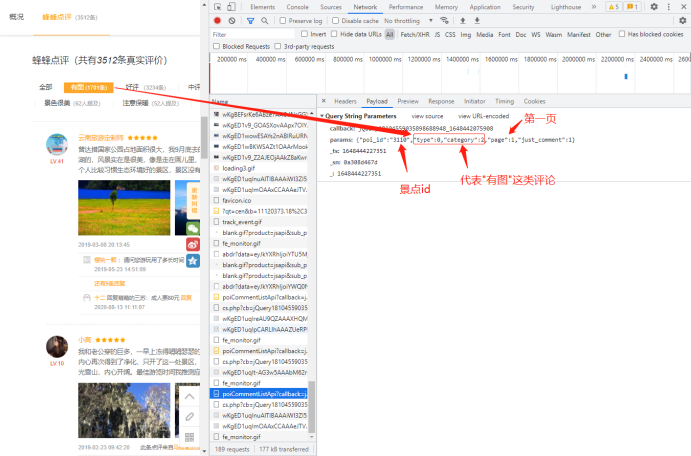This screenshot has height=456, width=691.
Task: Open the Timing request tab
Action: pos(505,101)
